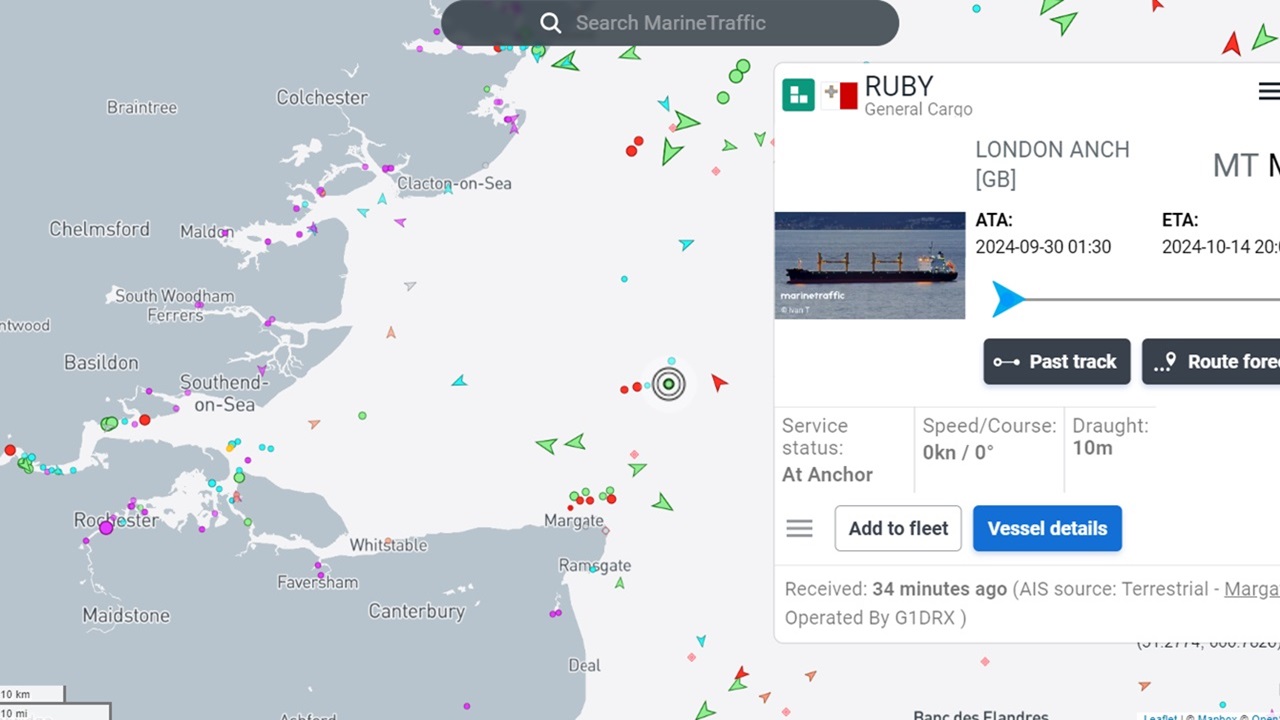This screenshot has height=720, width=1280.
Task: Click Add to fleet
Action: click(897, 528)
